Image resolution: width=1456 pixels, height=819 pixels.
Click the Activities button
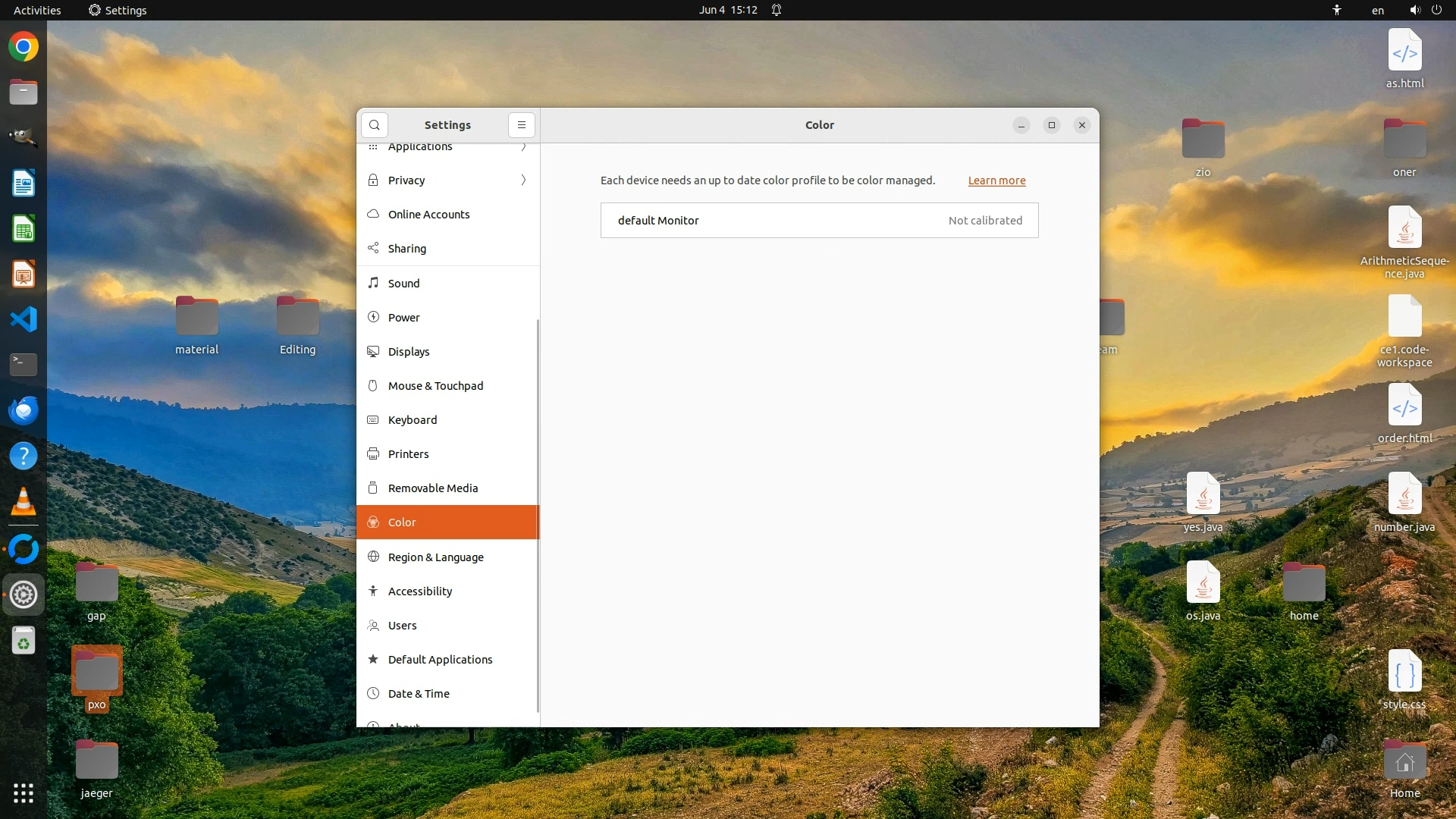point(37,10)
